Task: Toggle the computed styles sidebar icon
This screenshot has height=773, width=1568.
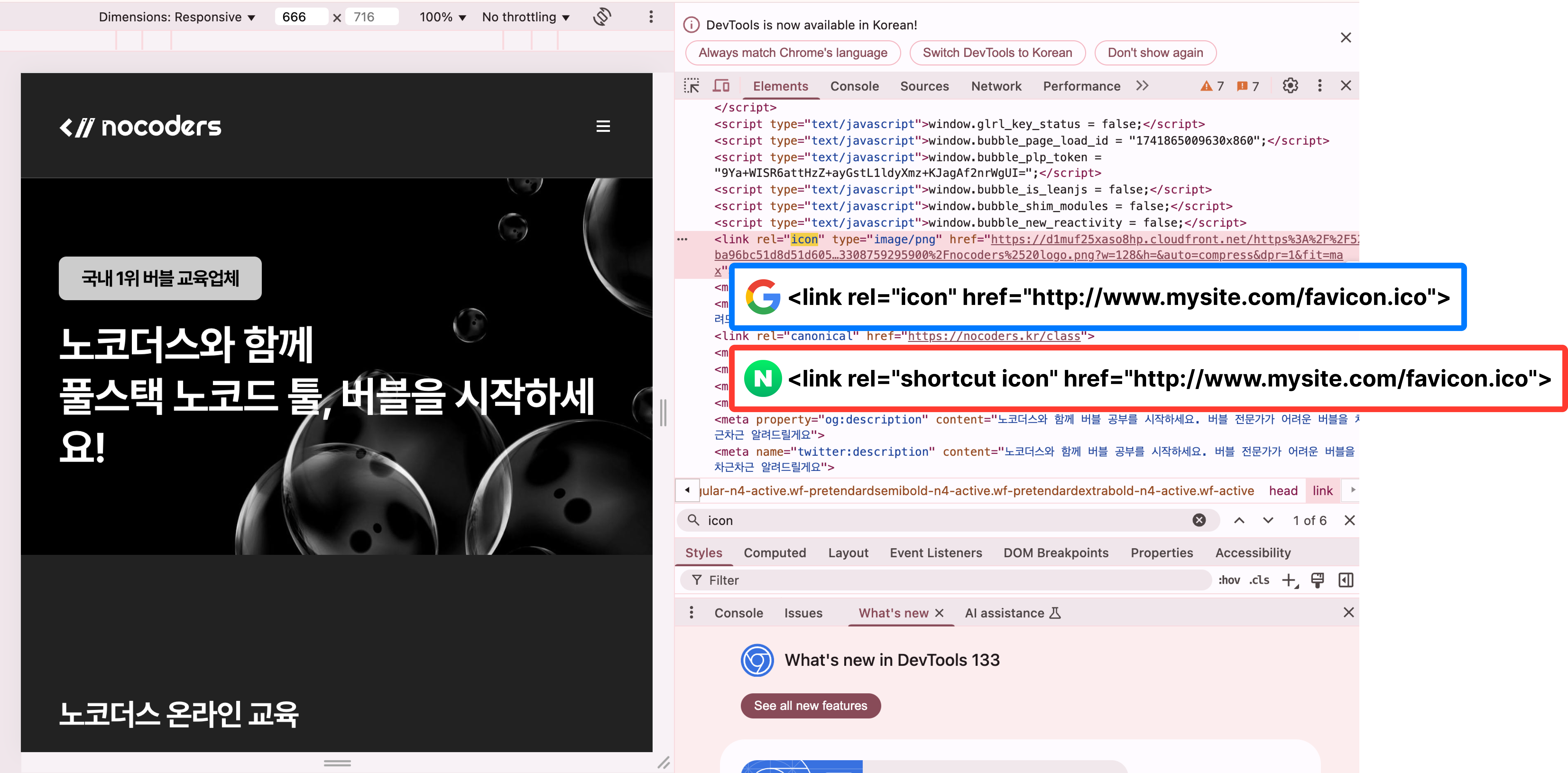Action: pos(1346,580)
